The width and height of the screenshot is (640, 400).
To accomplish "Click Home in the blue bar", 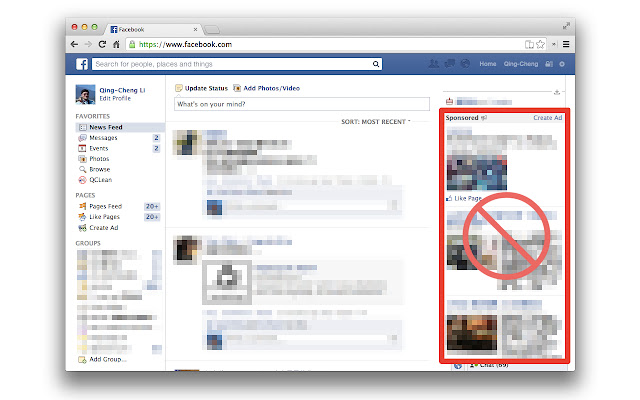I will point(488,64).
